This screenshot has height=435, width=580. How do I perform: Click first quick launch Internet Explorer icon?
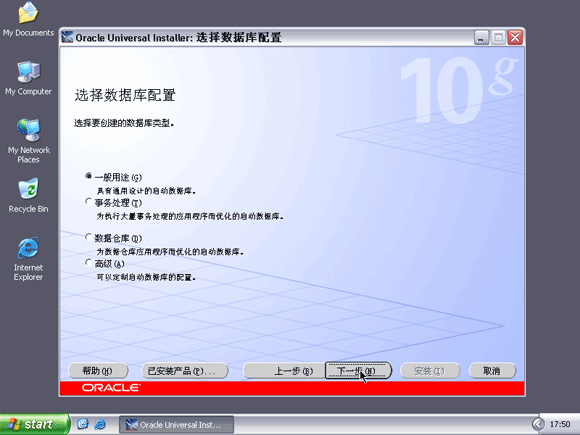point(82,424)
